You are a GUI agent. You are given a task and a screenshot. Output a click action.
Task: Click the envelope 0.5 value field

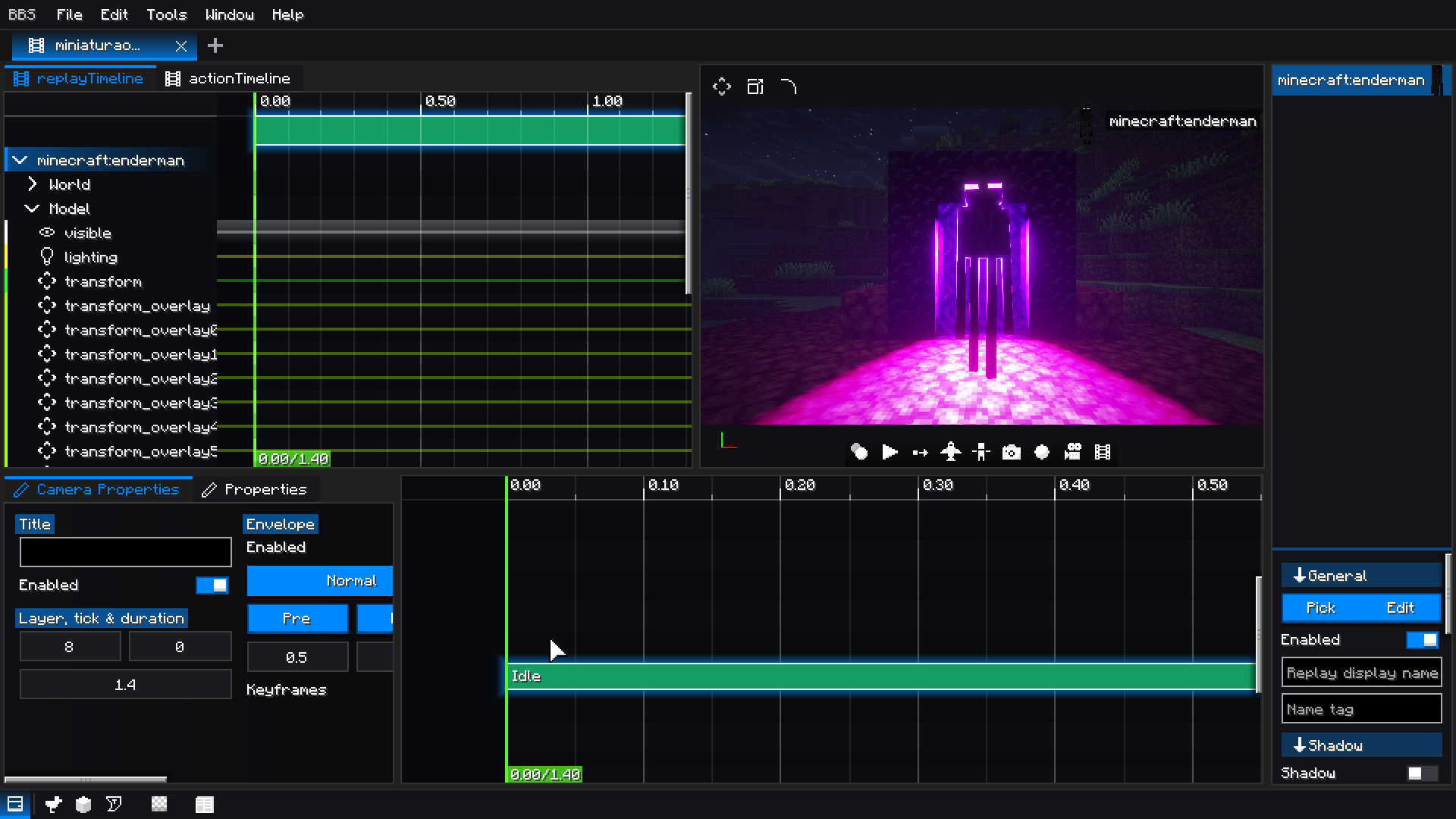pos(297,657)
